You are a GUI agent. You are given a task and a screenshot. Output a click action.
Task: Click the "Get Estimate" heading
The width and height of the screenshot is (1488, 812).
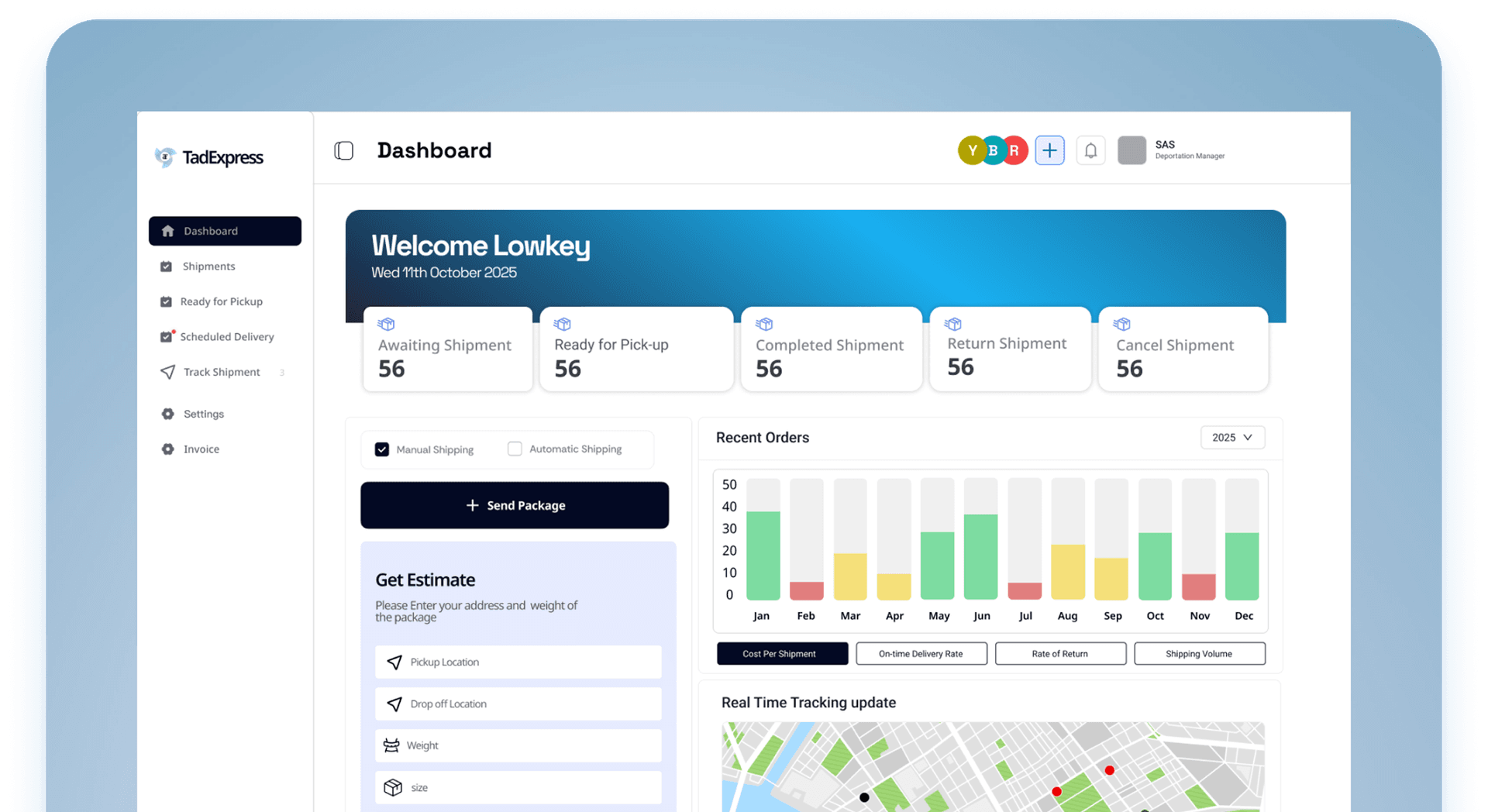pyautogui.click(x=425, y=580)
